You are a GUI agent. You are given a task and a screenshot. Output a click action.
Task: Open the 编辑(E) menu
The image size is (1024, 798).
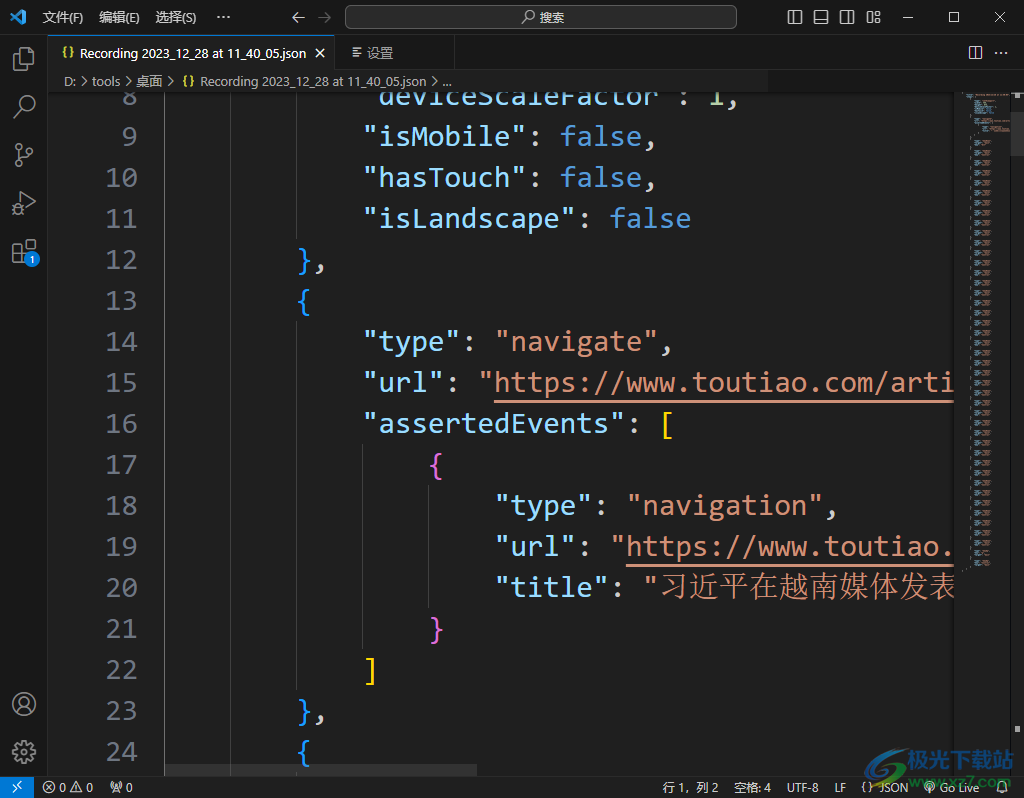119,18
